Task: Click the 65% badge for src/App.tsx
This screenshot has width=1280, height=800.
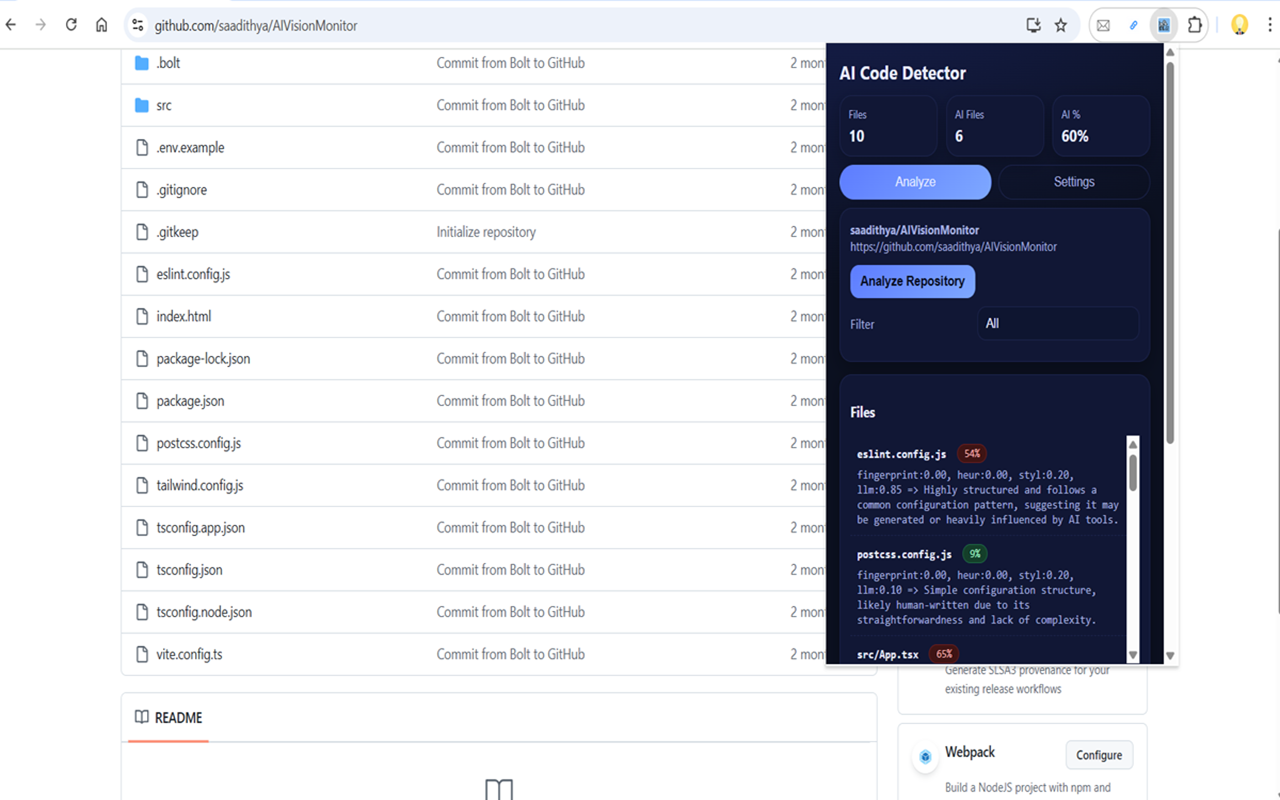Action: point(943,654)
